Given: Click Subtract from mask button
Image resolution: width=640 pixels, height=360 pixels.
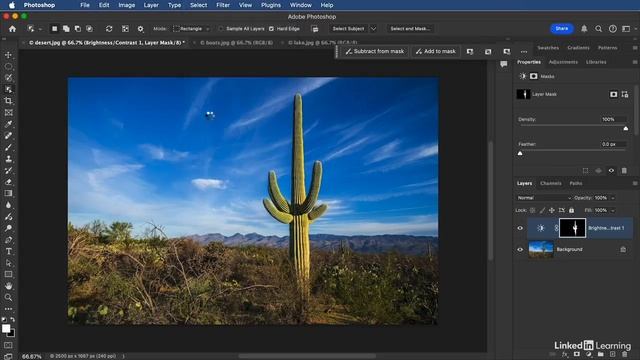Looking at the screenshot, I should (375, 51).
